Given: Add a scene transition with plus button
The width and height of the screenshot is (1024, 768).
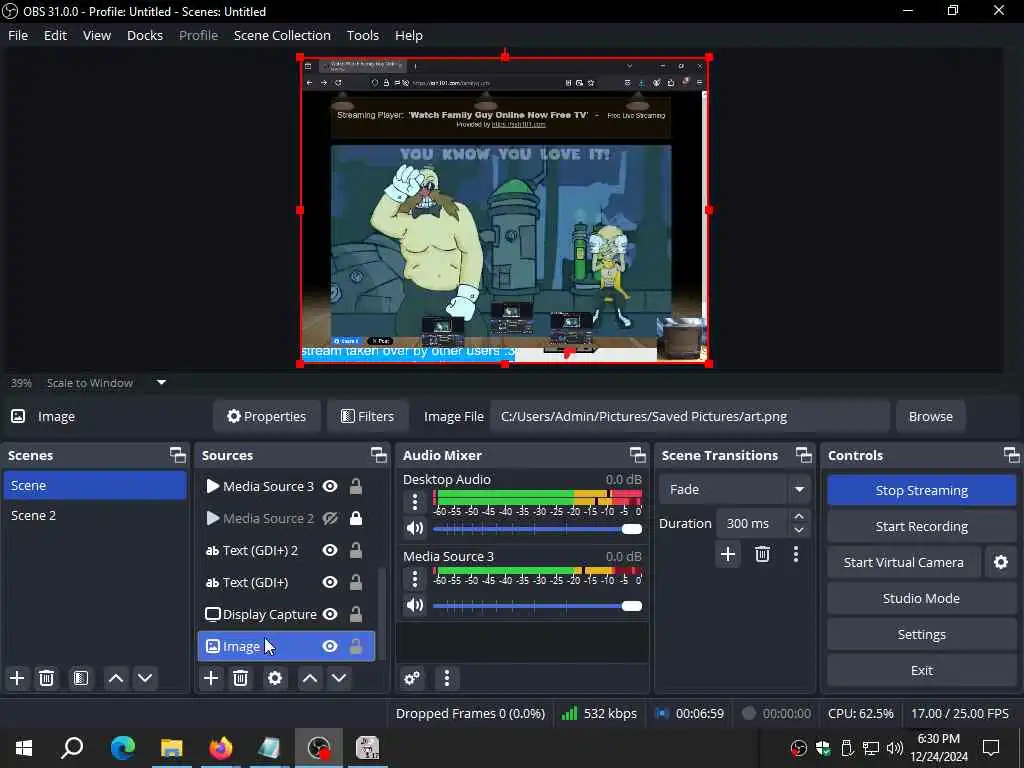Looking at the screenshot, I should (x=728, y=554).
